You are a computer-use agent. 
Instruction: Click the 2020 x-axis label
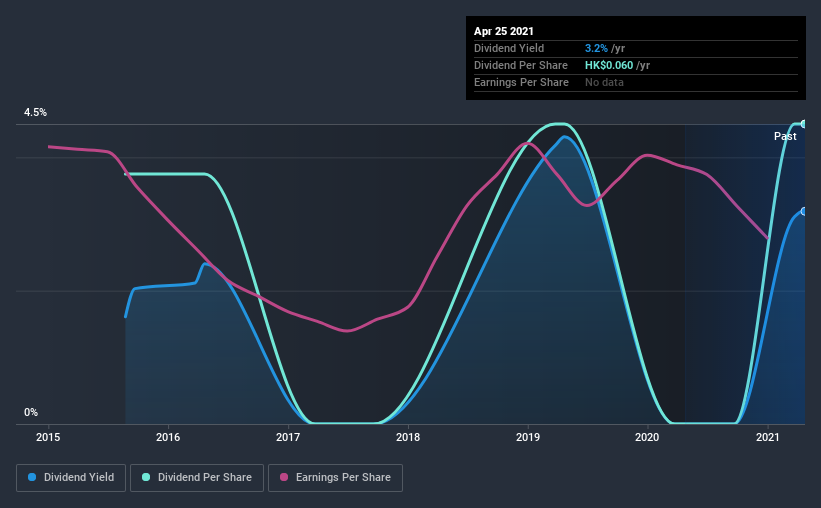pos(647,437)
